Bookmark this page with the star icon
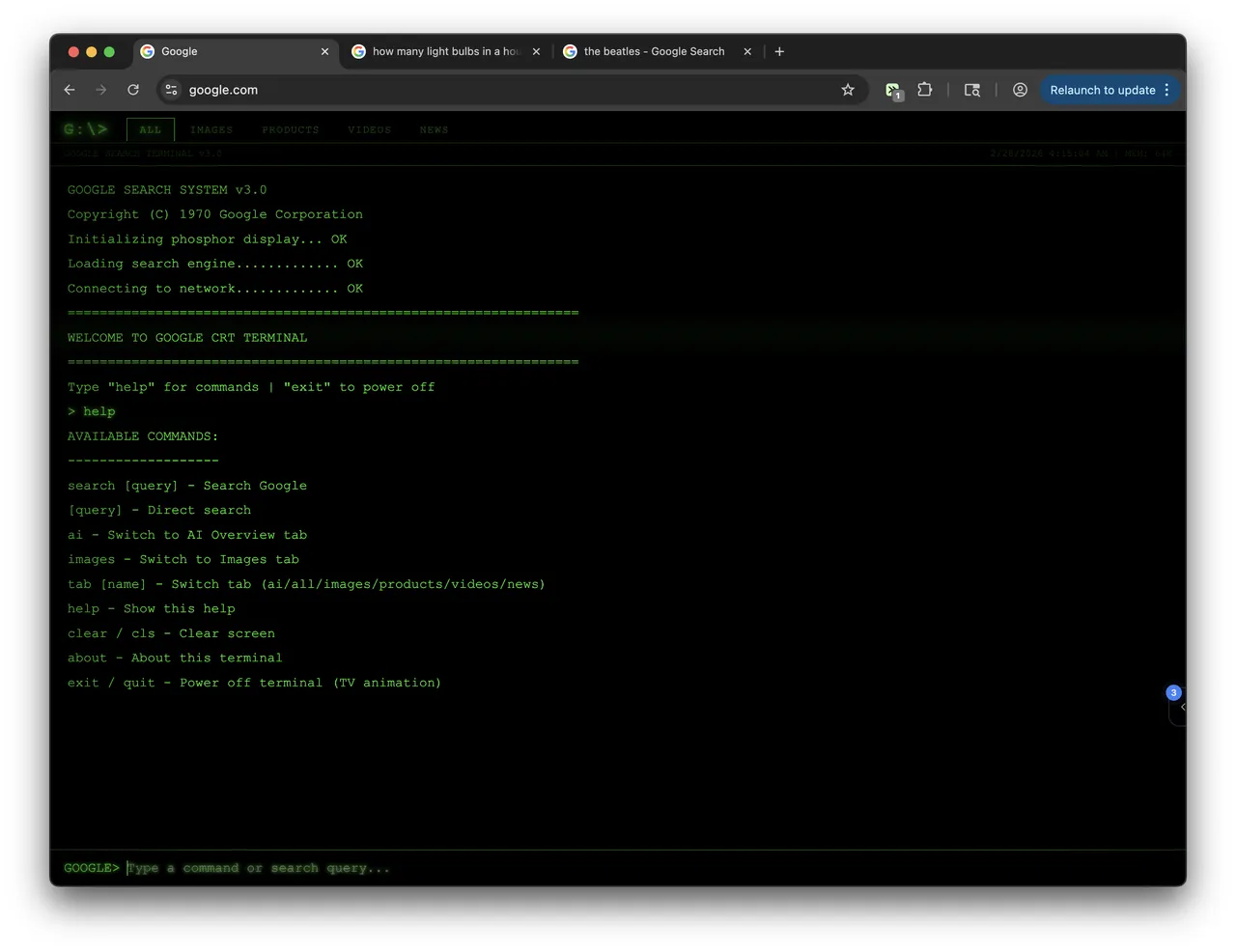The width and height of the screenshot is (1236, 952). click(x=848, y=90)
